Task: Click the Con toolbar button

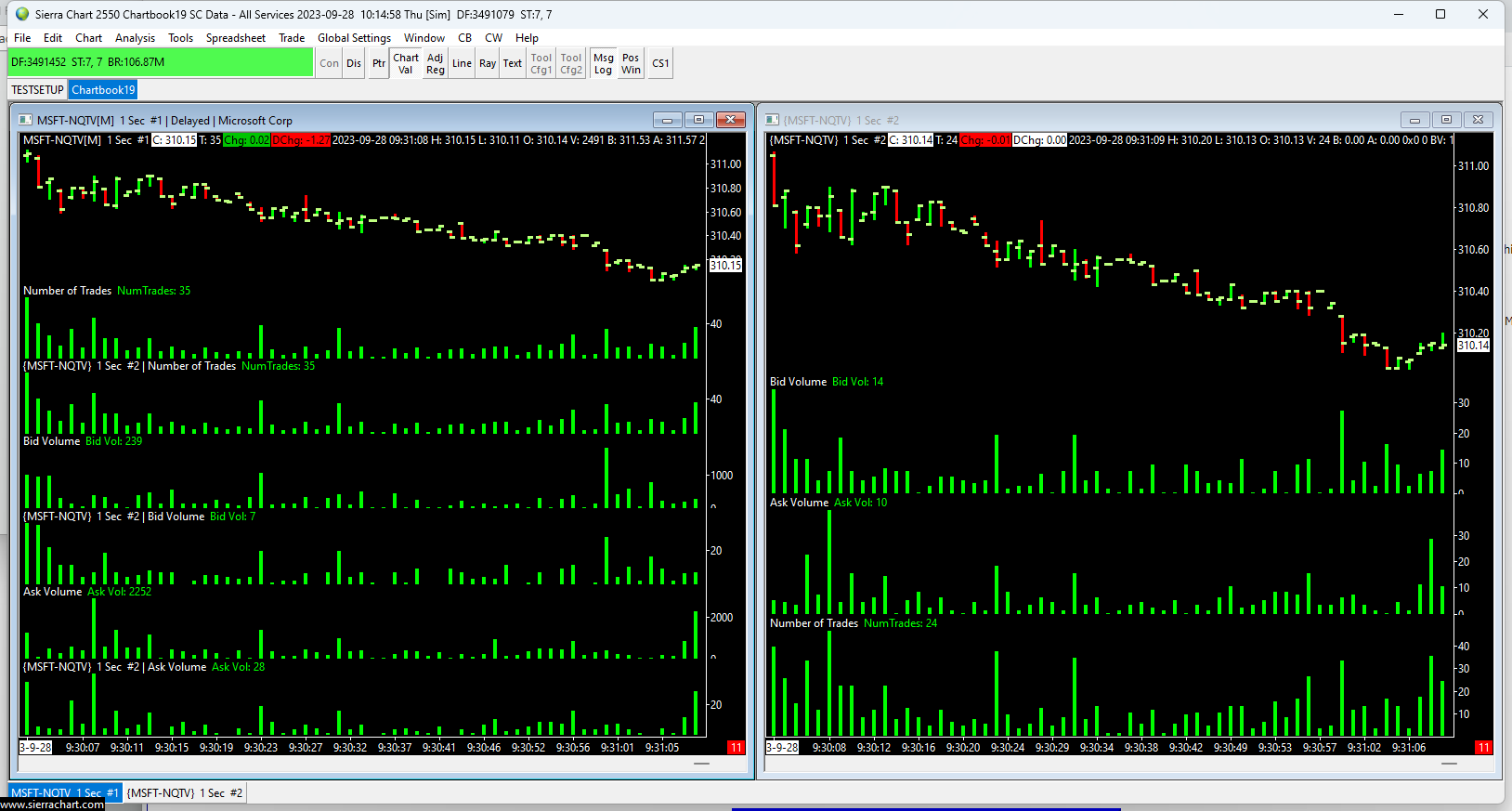Action: tap(330, 63)
